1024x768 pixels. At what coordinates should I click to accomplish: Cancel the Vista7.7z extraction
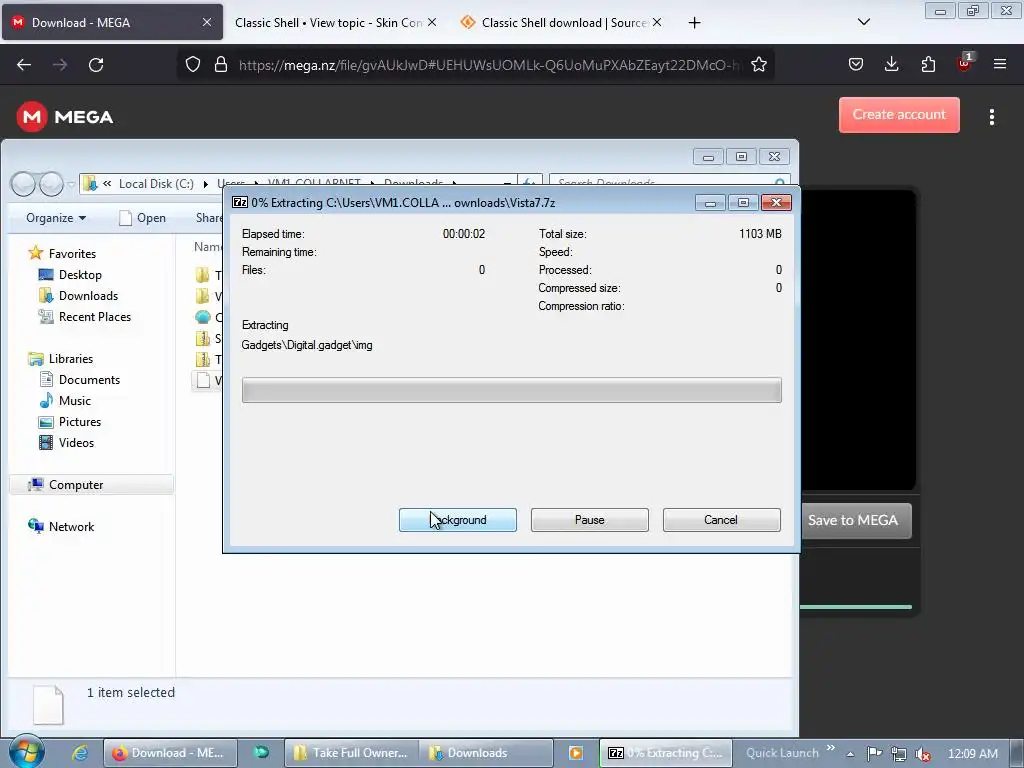[x=722, y=520]
